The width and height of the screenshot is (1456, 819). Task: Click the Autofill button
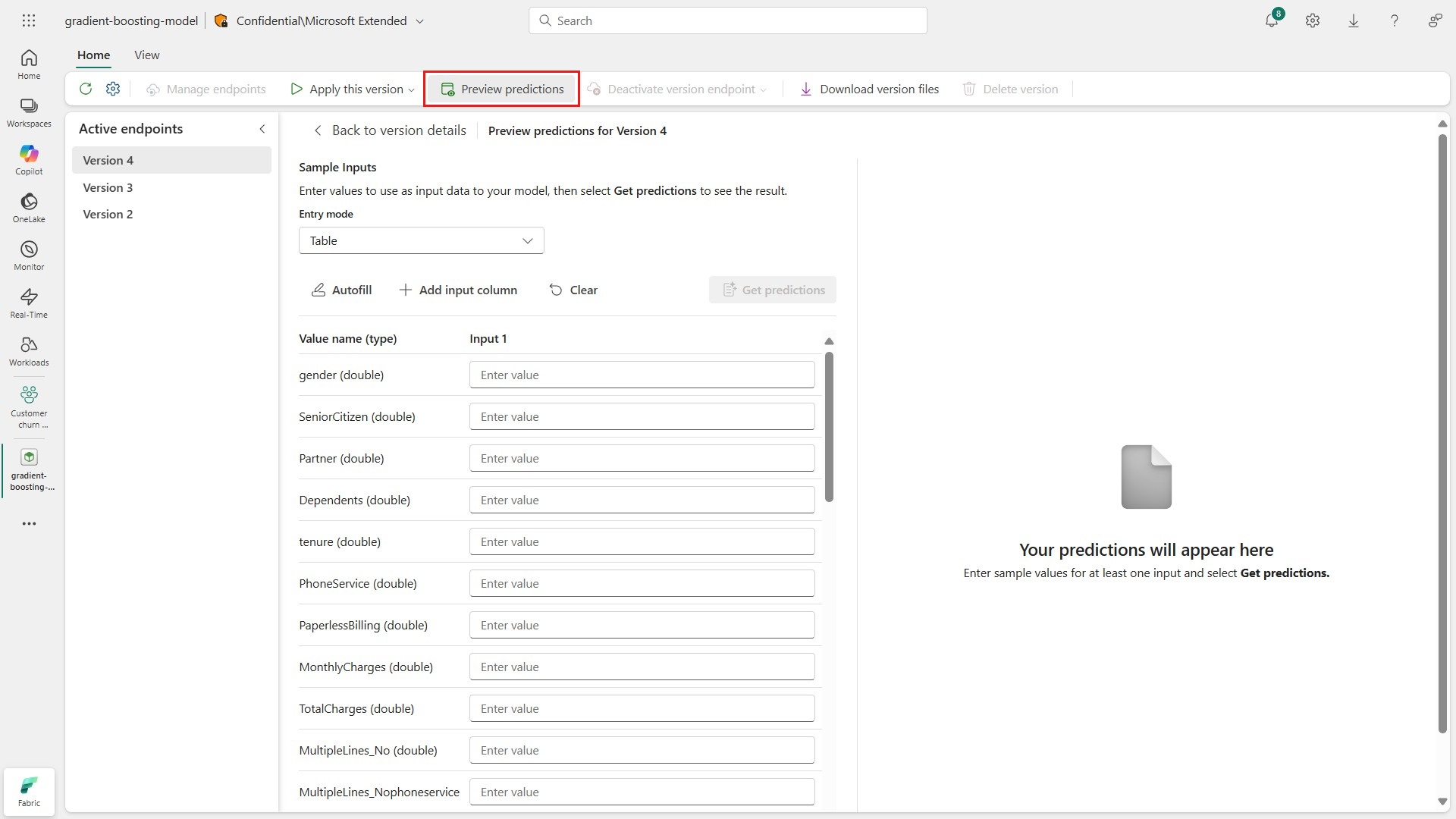point(341,290)
